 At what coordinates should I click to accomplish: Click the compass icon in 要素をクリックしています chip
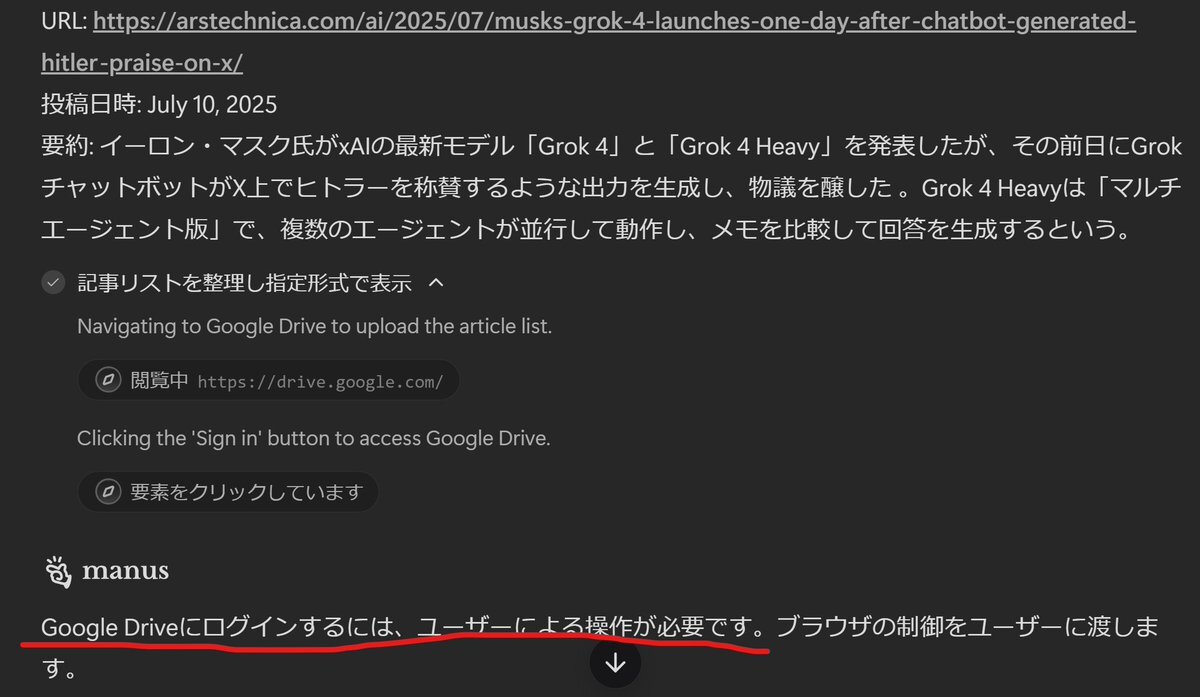click(107, 492)
